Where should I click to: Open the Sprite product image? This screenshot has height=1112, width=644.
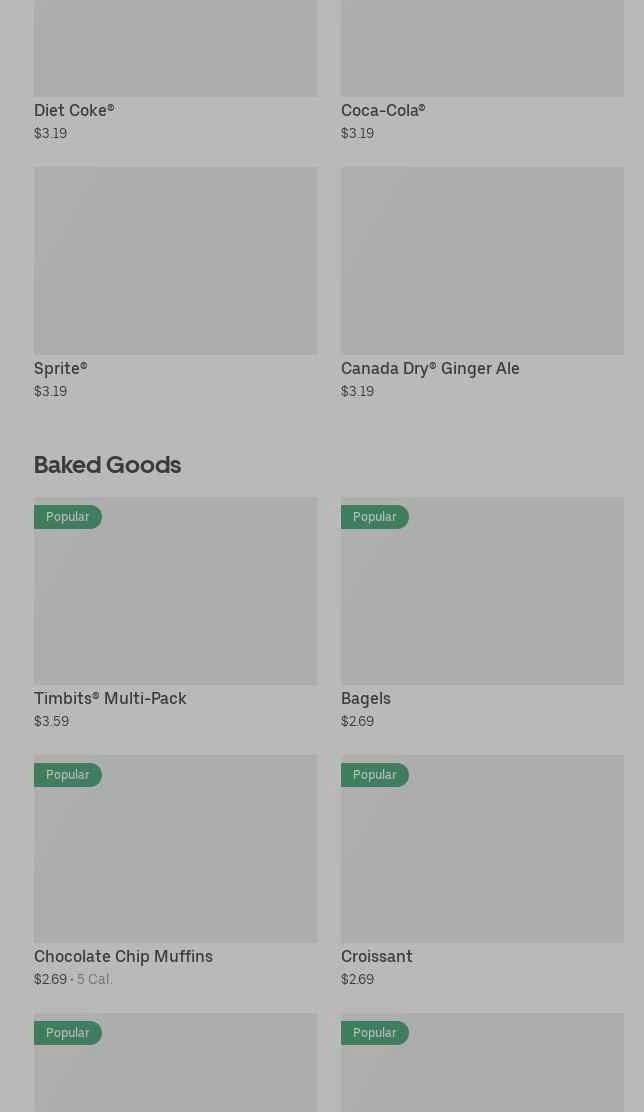175,260
